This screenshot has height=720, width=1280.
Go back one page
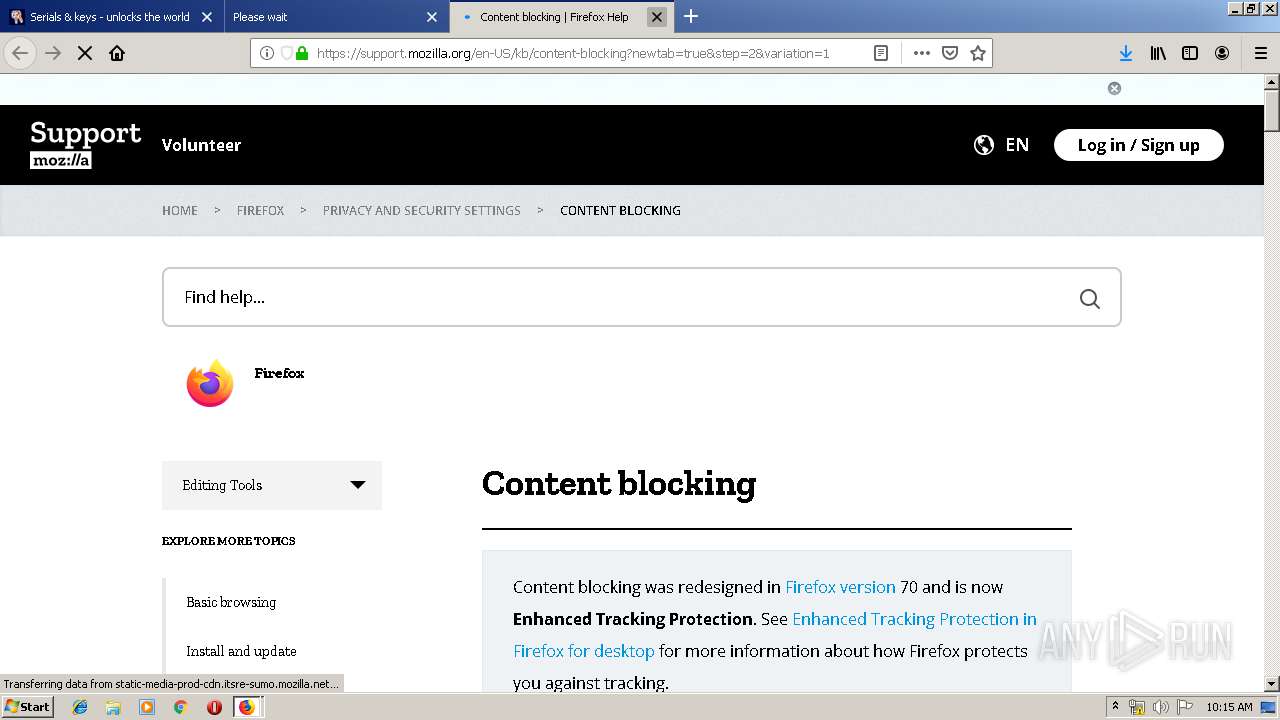click(x=20, y=53)
